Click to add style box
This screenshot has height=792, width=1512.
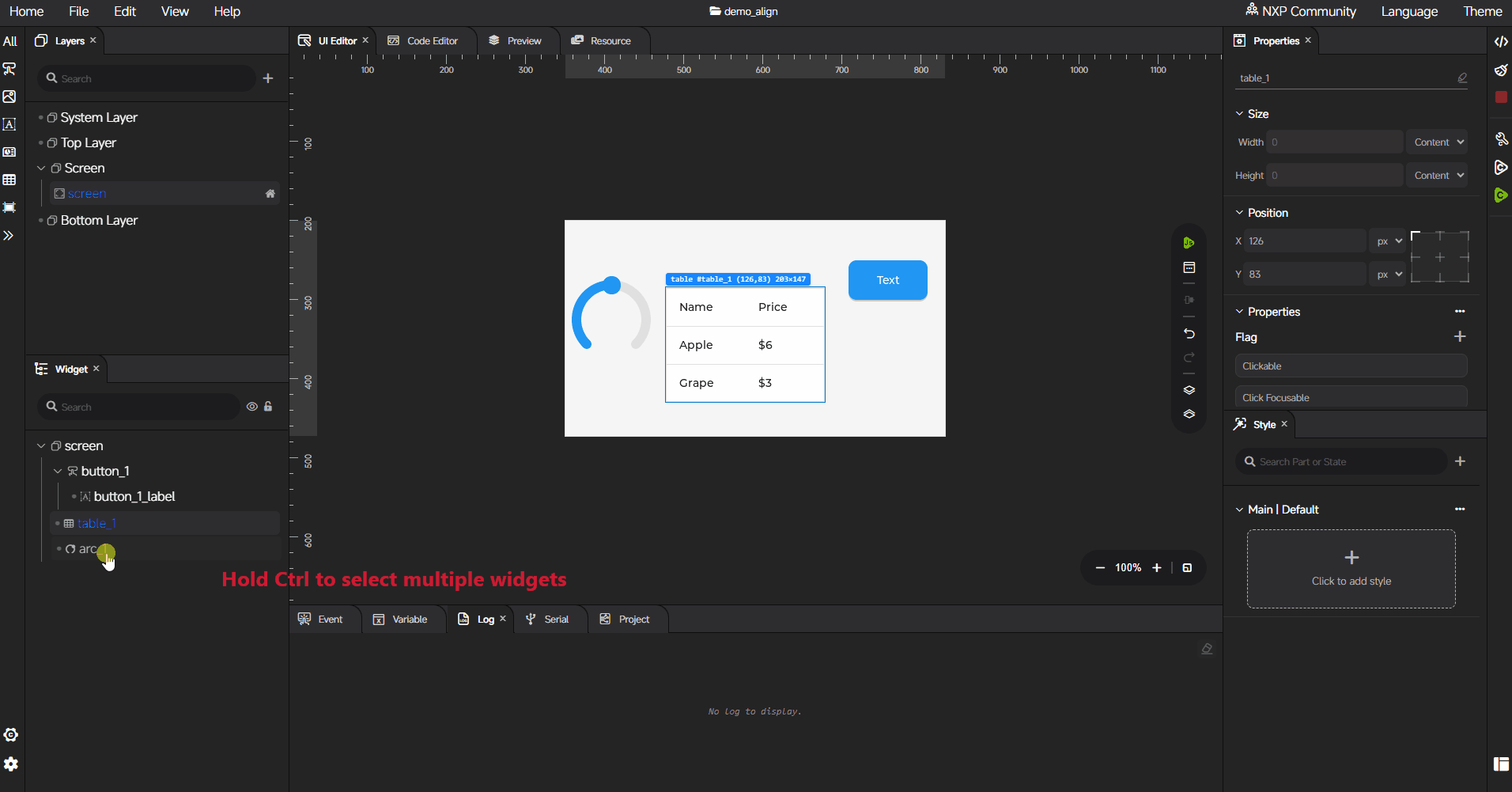click(1351, 569)
